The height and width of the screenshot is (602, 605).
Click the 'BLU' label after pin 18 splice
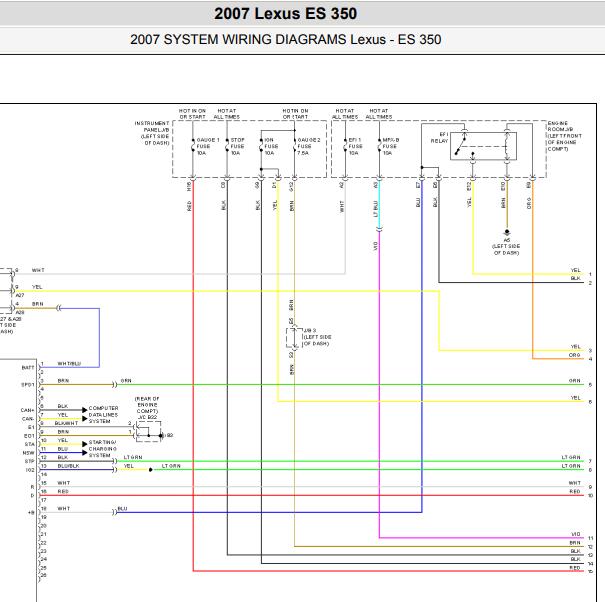pos(122,509)
